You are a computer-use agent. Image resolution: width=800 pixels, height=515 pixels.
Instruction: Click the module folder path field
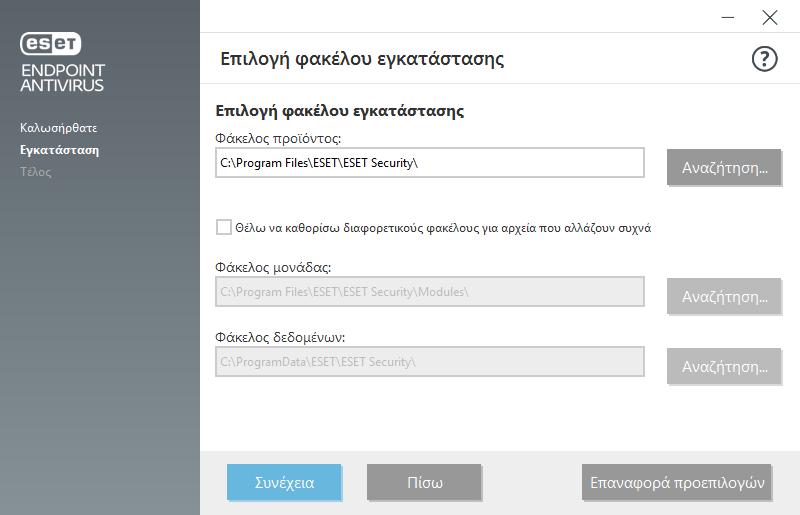tap(430, 292)
